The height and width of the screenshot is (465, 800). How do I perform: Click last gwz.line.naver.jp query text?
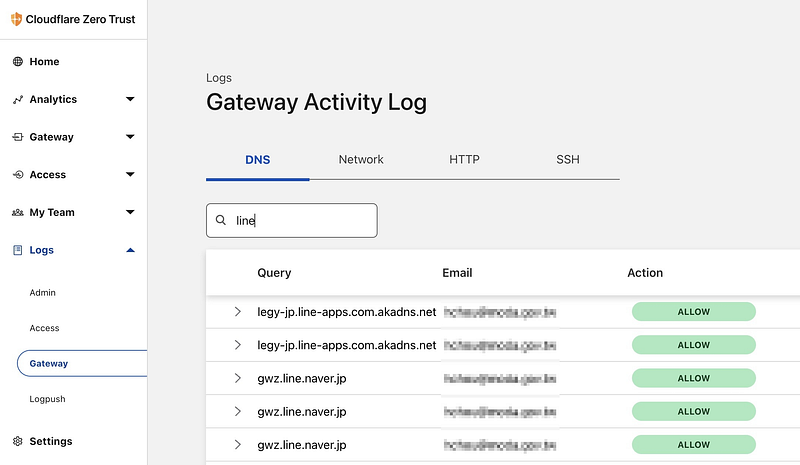[x=302, y=445]
